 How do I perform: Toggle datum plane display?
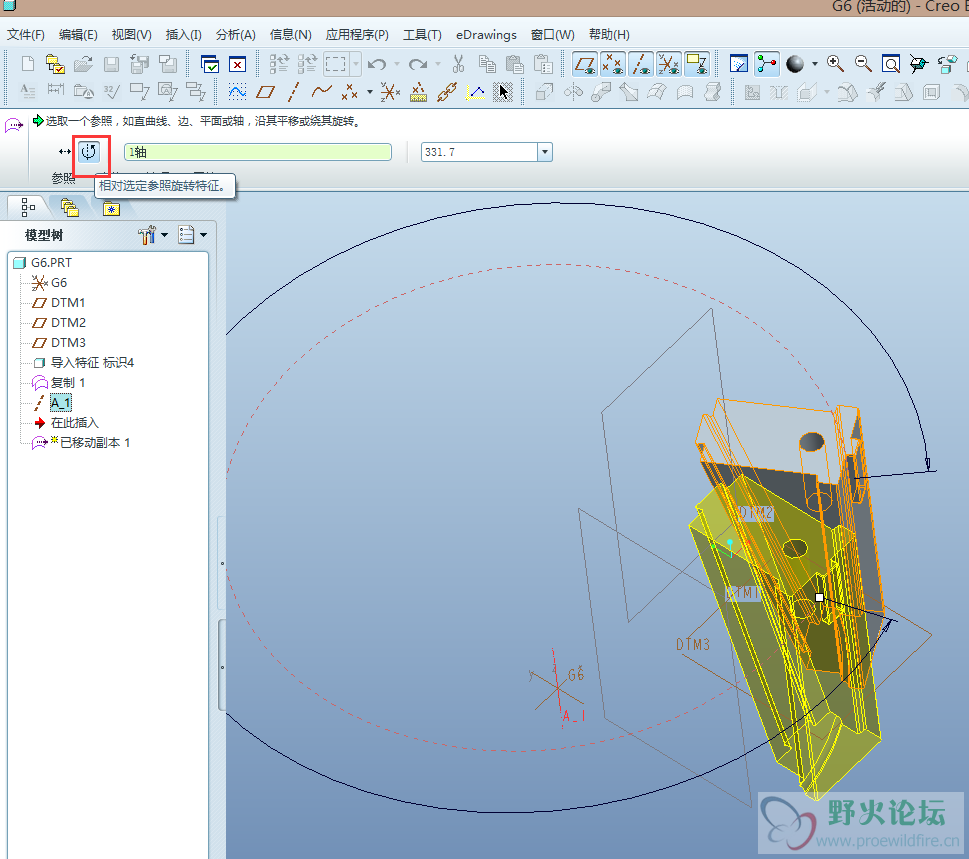click(585, 64)
